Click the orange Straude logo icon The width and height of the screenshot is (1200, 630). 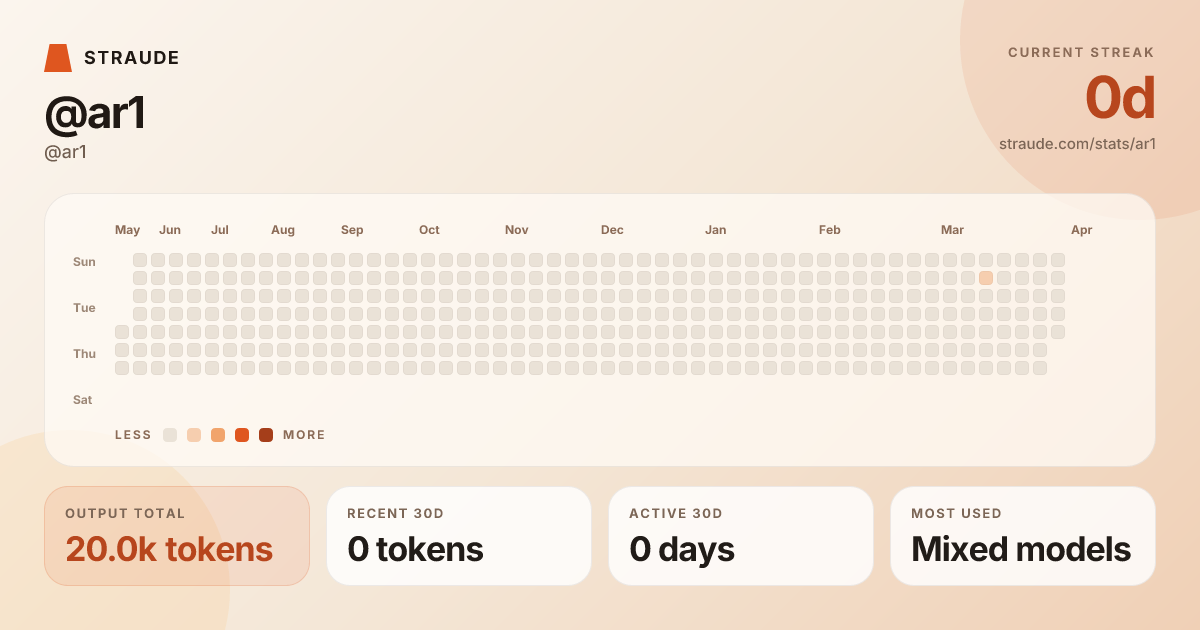point(58,58)
